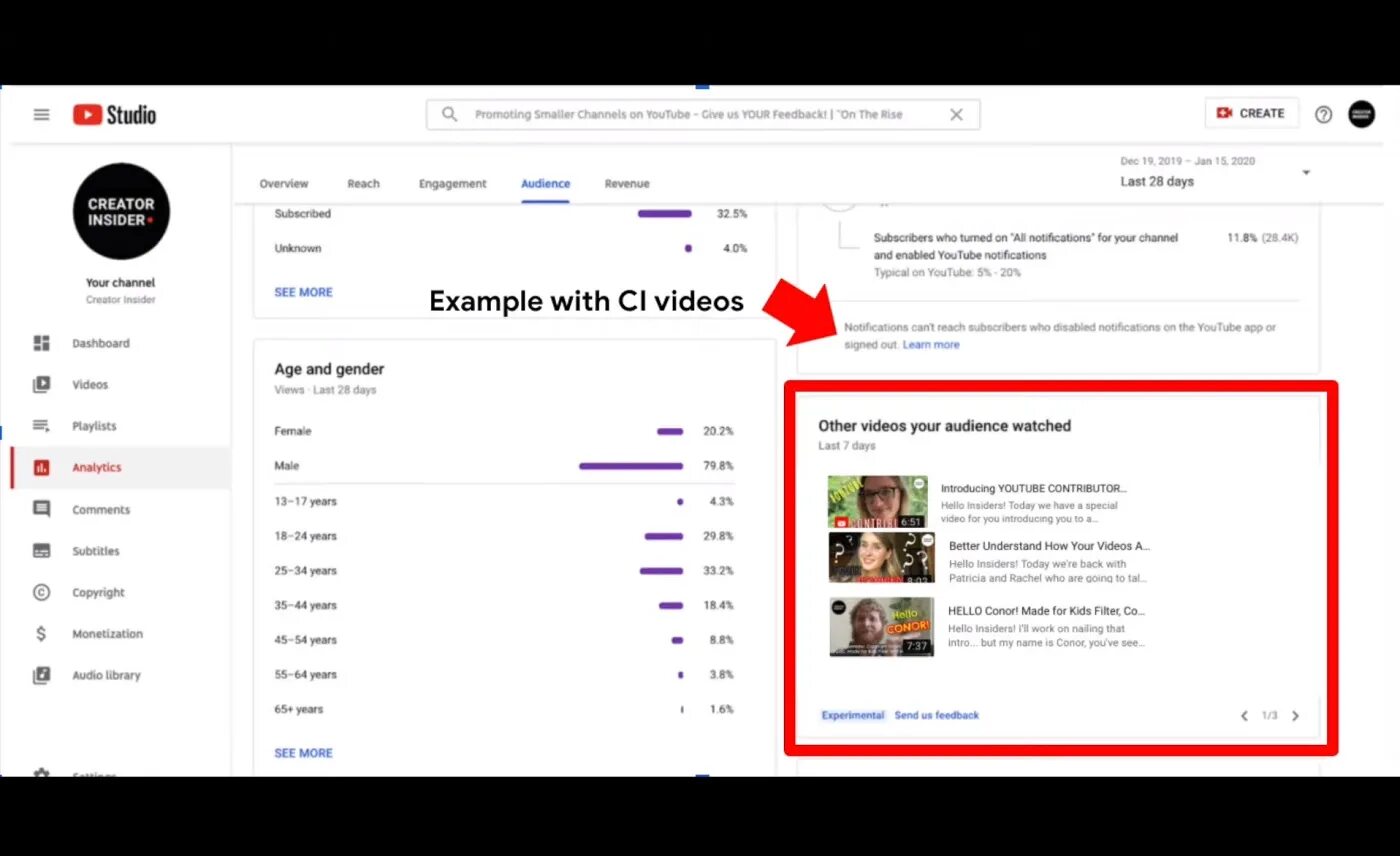Click the search magnifier icon
Image resolution: width=1400 pixels, height=856 pixels.
(x=450, y=114)
